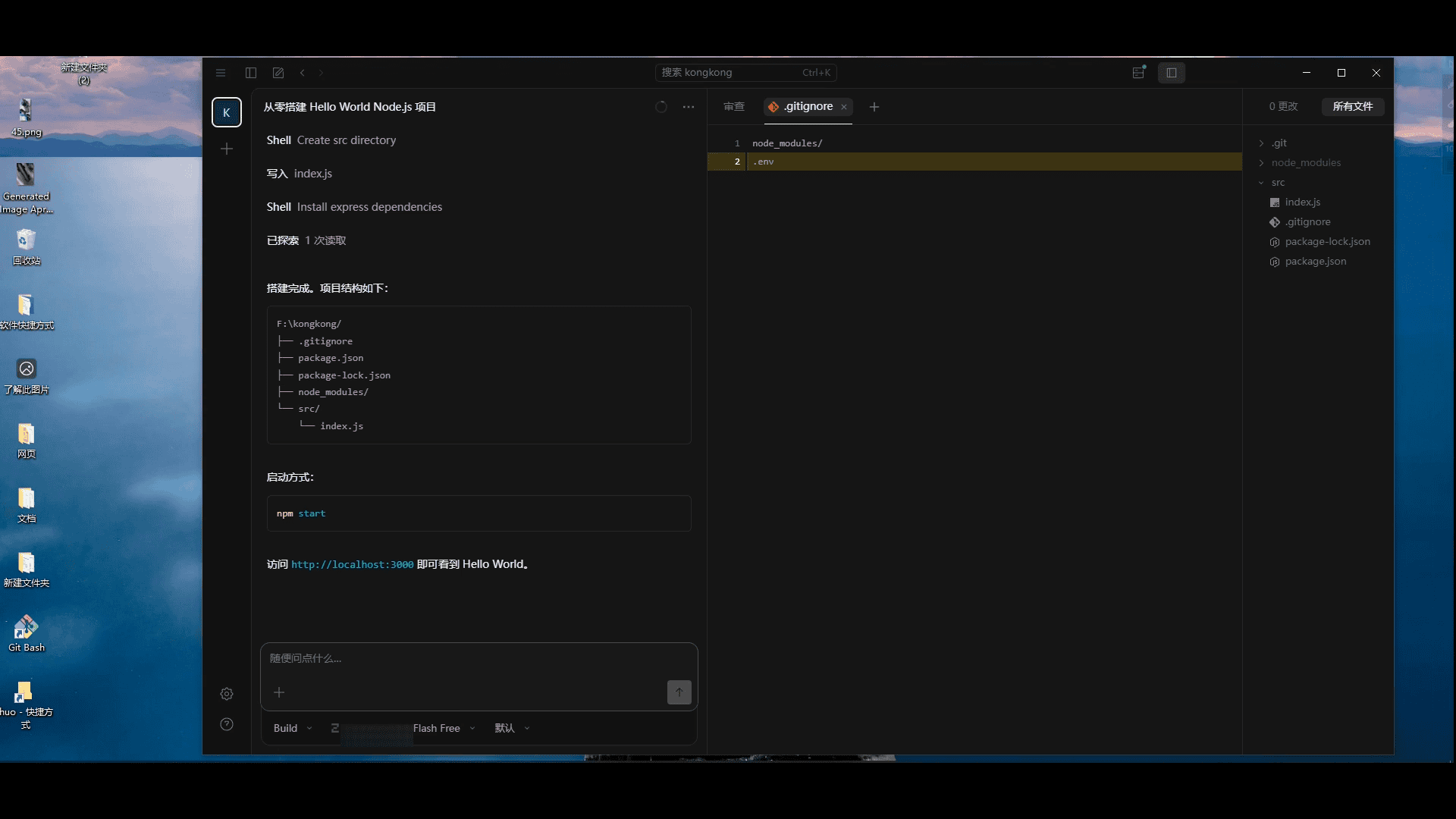Close the .gitignore tab
1456x819 pixels.
tap(844, 107)
